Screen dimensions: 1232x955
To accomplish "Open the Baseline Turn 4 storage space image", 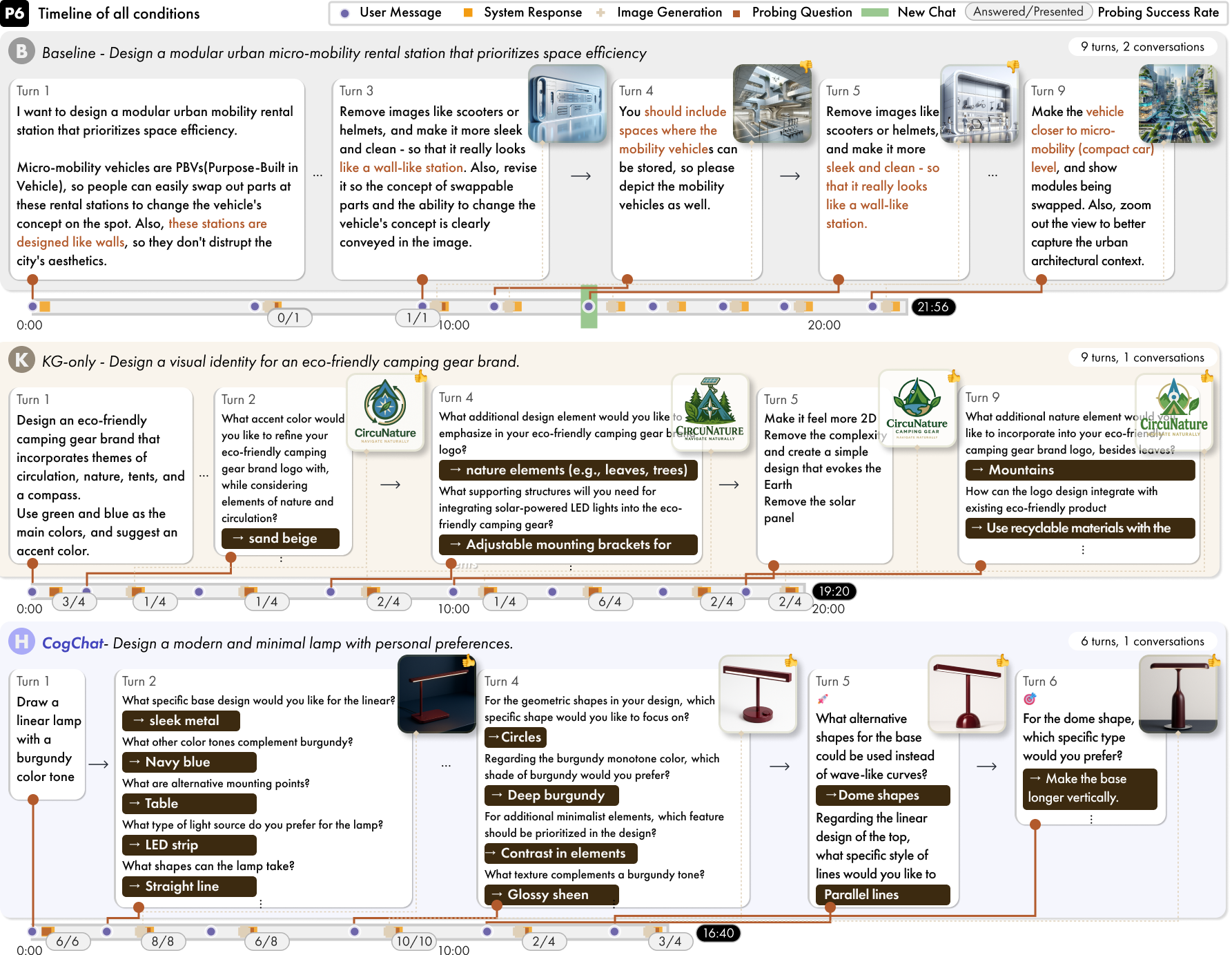I will coord(772,104).
